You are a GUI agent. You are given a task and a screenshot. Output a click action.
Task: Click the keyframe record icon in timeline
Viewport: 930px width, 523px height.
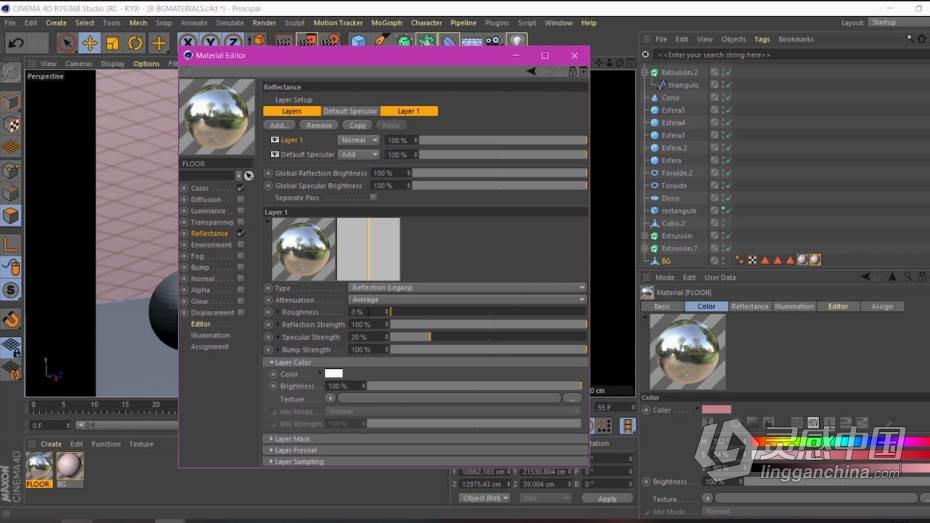pos(628,425)
